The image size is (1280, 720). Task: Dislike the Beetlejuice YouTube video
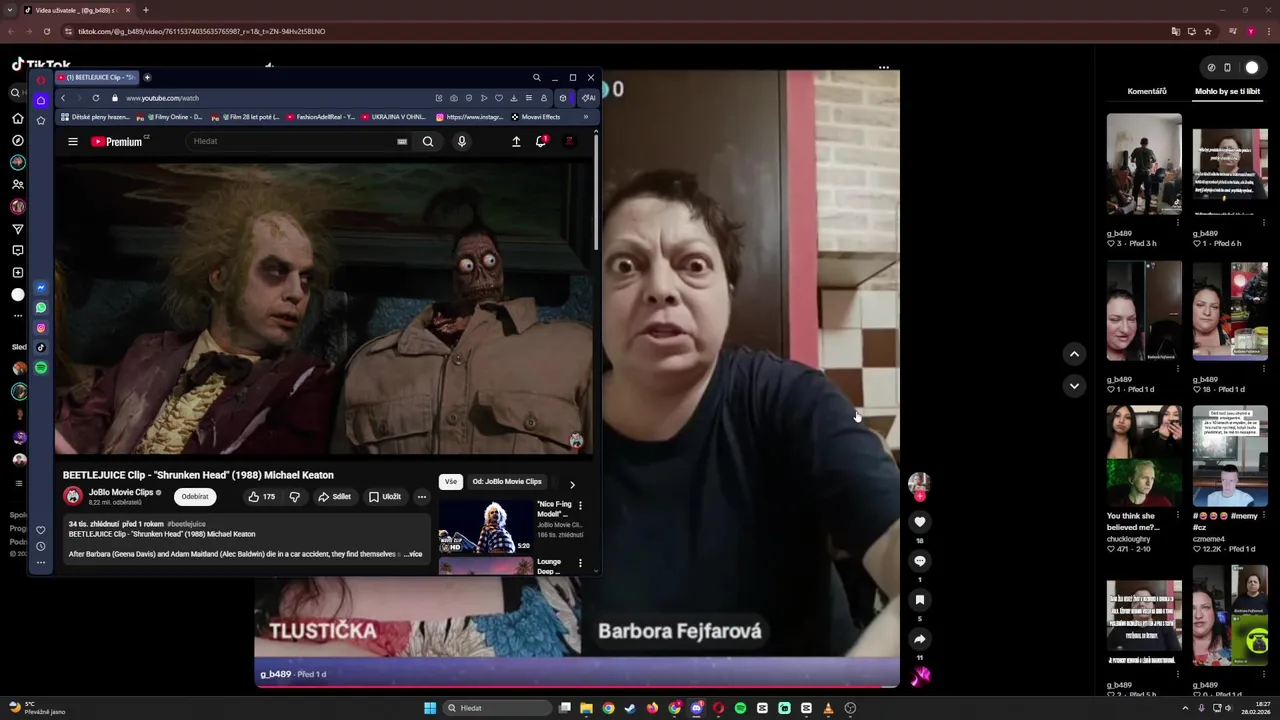[294, 497]
